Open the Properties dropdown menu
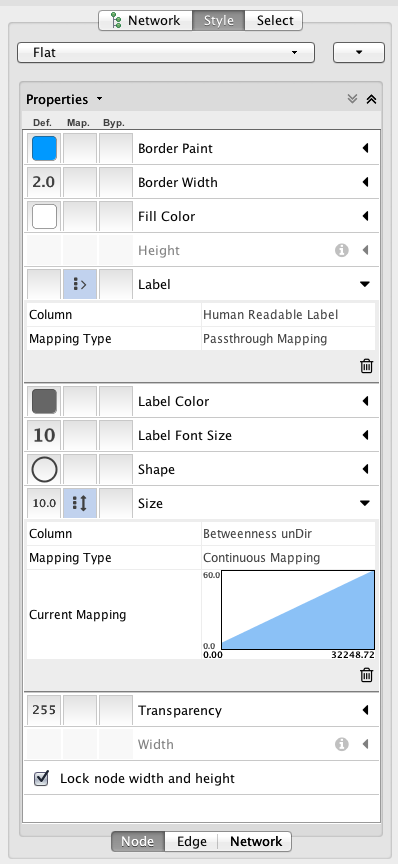398x864 pixels. point(64,100)
